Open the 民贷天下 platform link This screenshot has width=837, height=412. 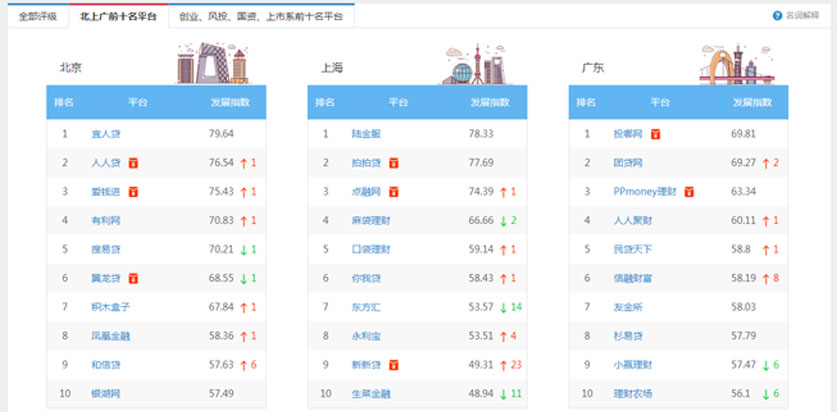pyautogui.click(x=633, y=249)
